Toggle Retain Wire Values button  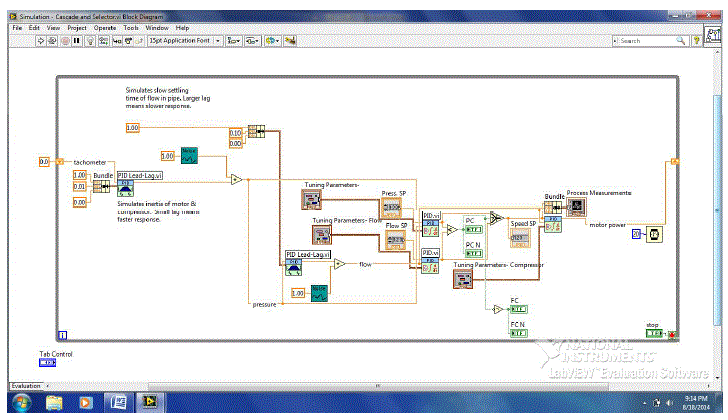tap(101, 40)
